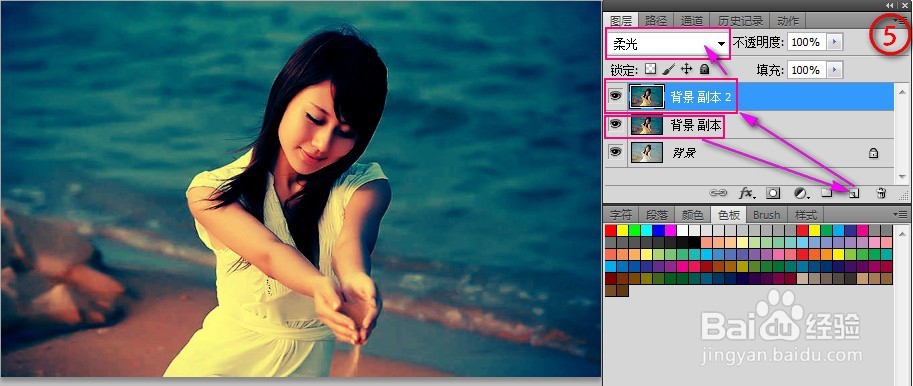Screen dimensions: 913x386
Task: Click the layers list scroll up arrow
Action: click(903, 91)
